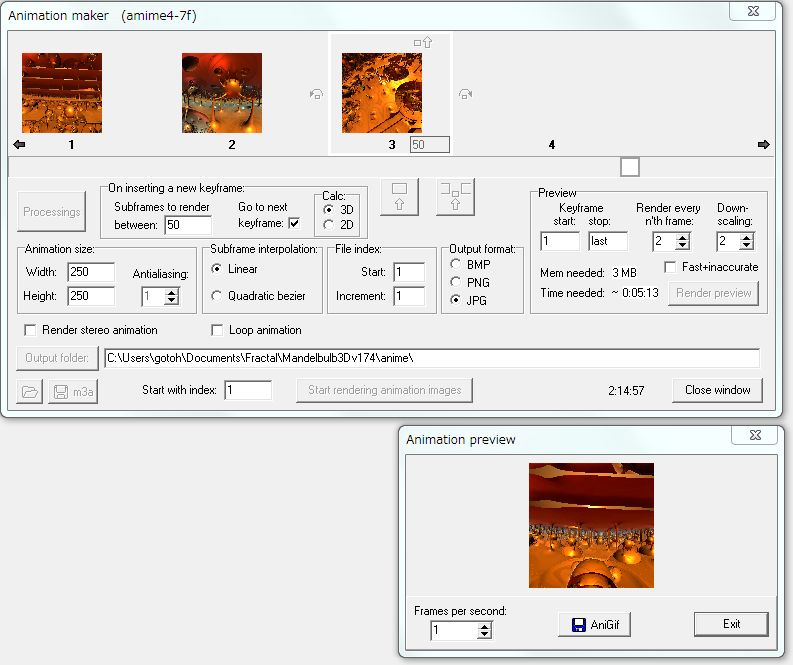Click Start rendering animation images
Viewport: 793px width, 665px height.
click(384, 390)
